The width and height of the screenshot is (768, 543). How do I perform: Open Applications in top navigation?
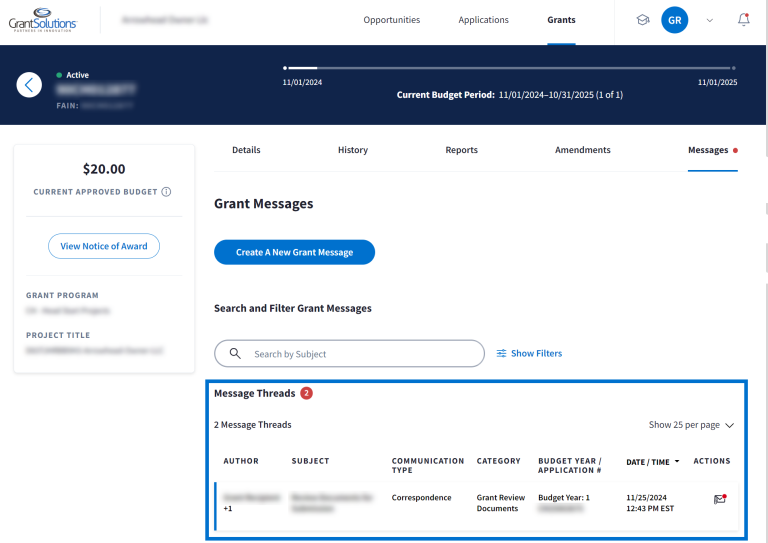tap(483, 20)
